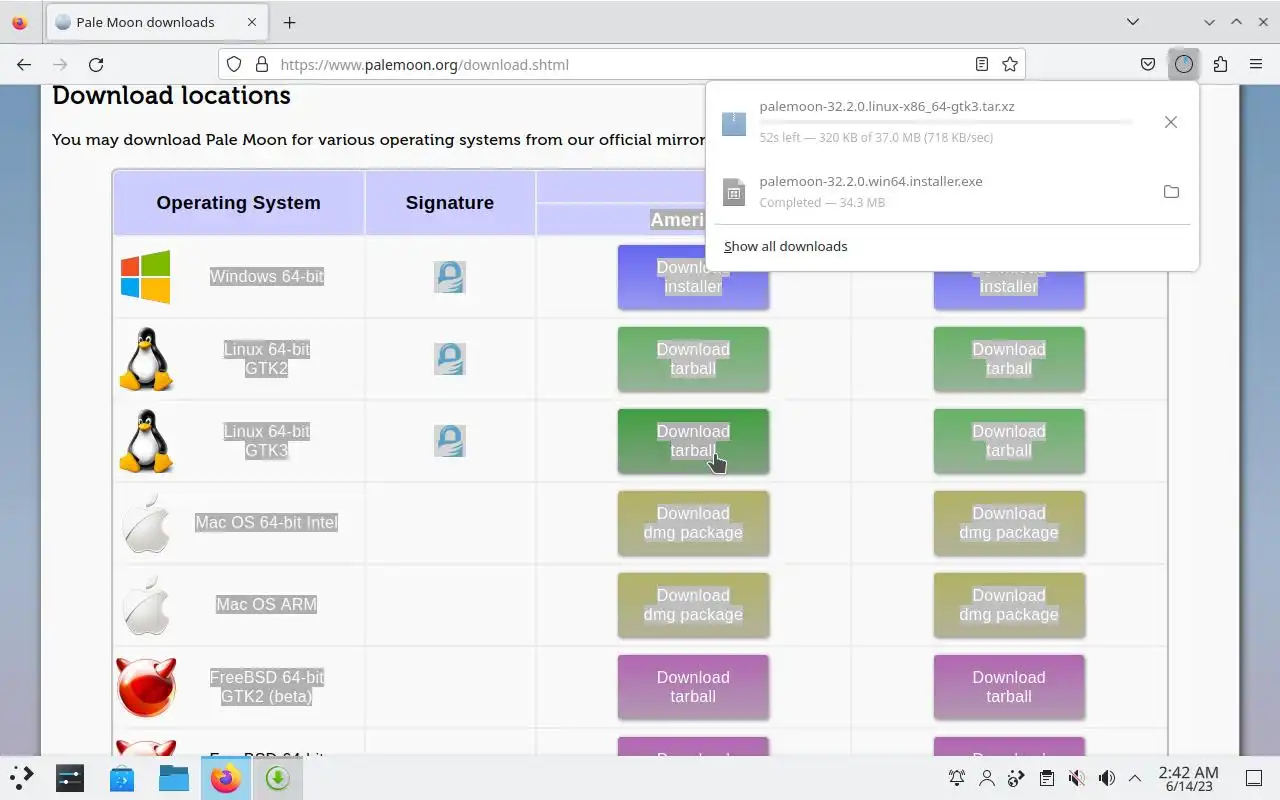Reload the Pale Moon download page

[x=96, y=64]
